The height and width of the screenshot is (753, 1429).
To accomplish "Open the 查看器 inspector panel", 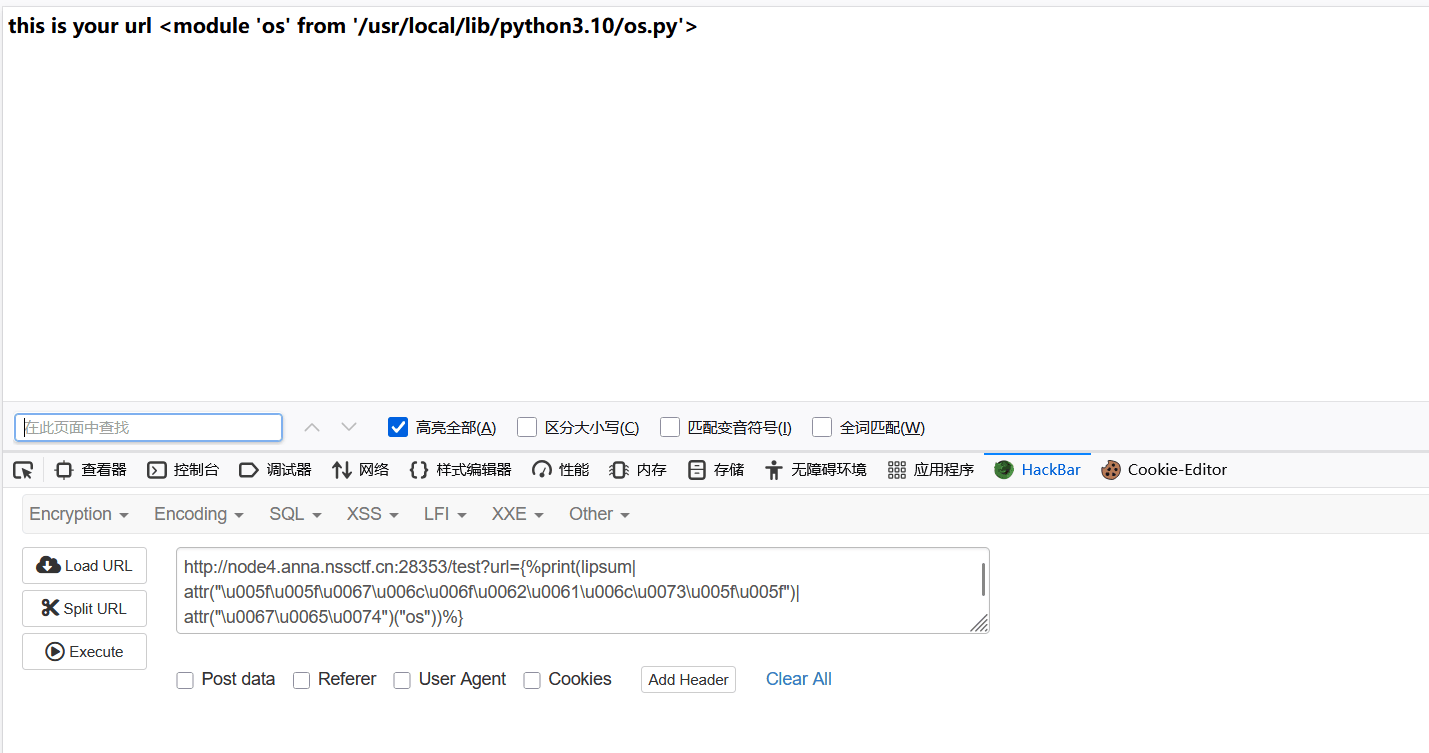I will pos(91,470).
